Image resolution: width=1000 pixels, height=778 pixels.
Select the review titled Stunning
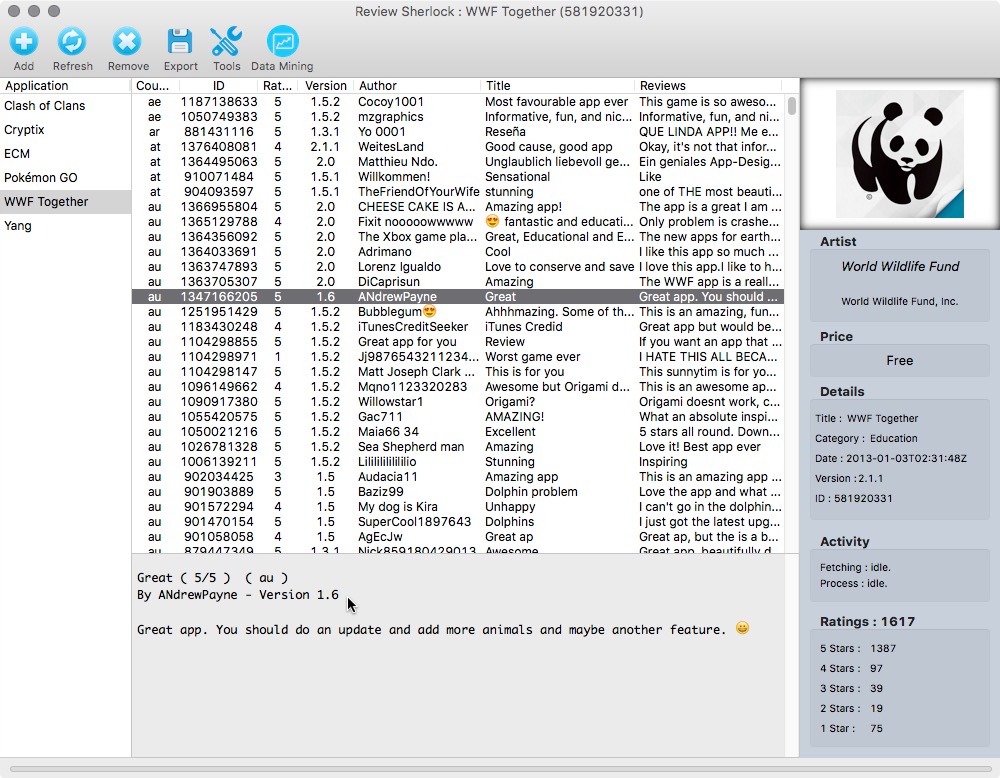click(x=458, y=462)
